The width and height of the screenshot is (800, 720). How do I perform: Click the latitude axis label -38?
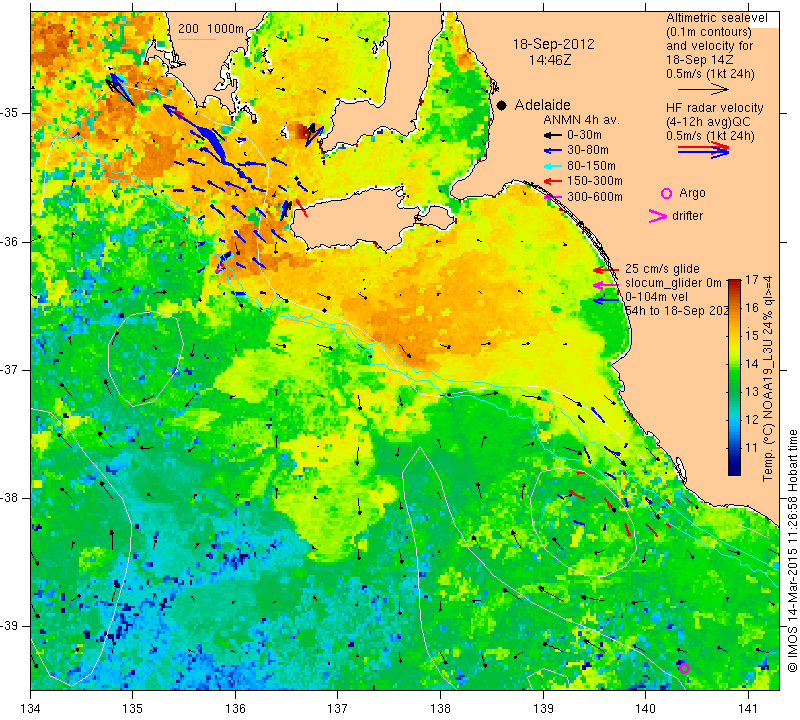9,498
